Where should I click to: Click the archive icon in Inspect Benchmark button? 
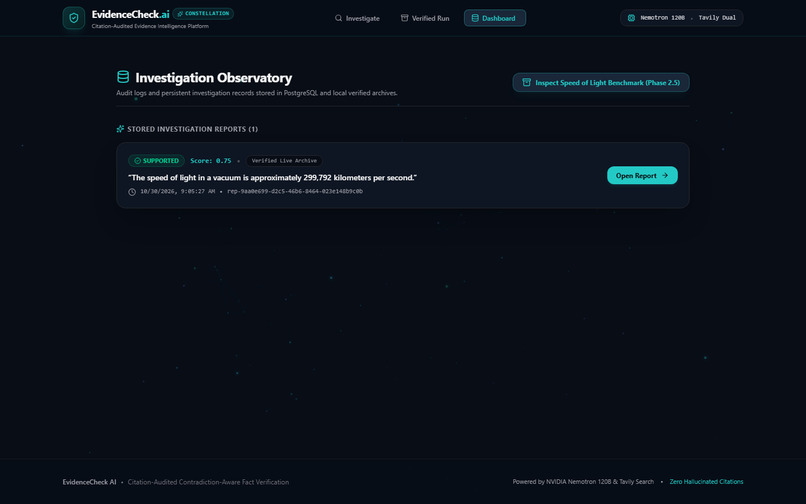(x=526, y=82)
